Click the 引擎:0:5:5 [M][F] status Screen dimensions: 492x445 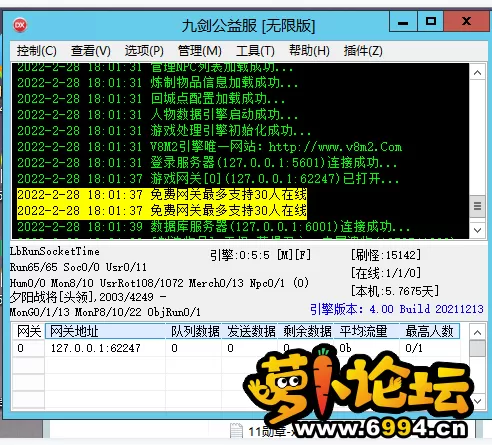[260, 255]
